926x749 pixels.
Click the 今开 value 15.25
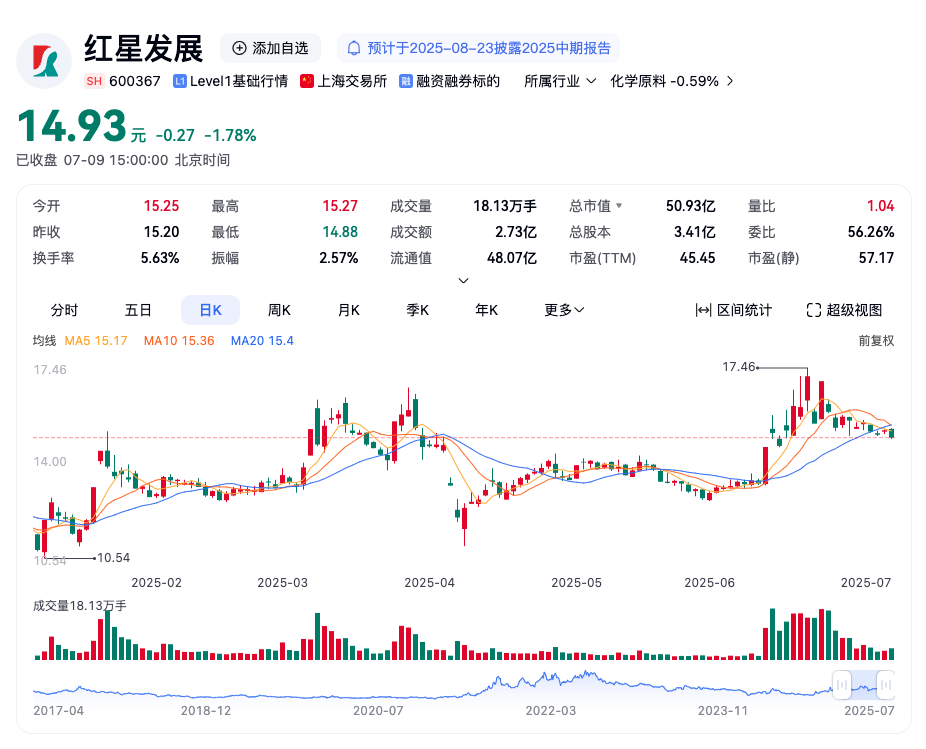(x=161, y=206)
